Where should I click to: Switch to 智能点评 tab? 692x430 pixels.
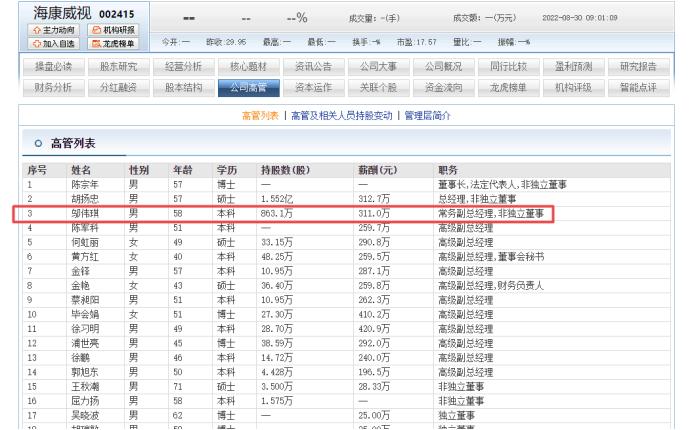point(638,87)
